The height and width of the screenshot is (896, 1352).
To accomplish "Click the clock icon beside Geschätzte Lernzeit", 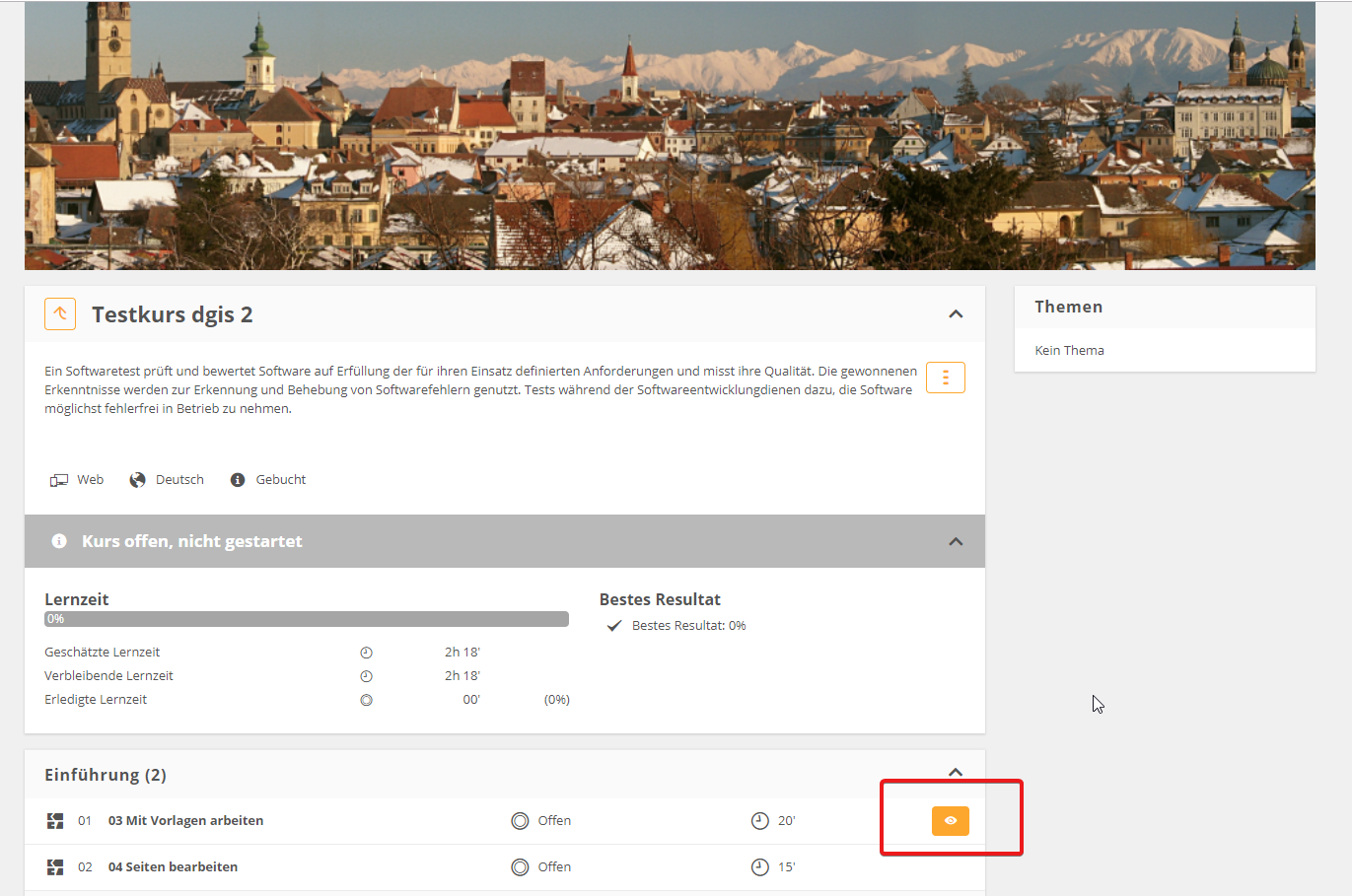I will [366, 653].
